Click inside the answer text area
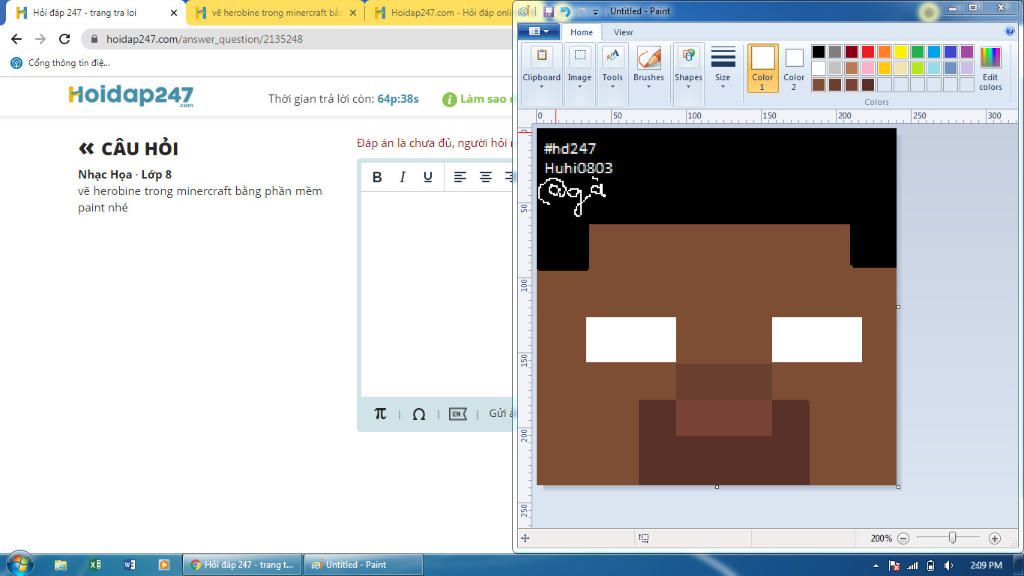The height and width of the screenshot is (576, 1024). [x=437, y=294]
